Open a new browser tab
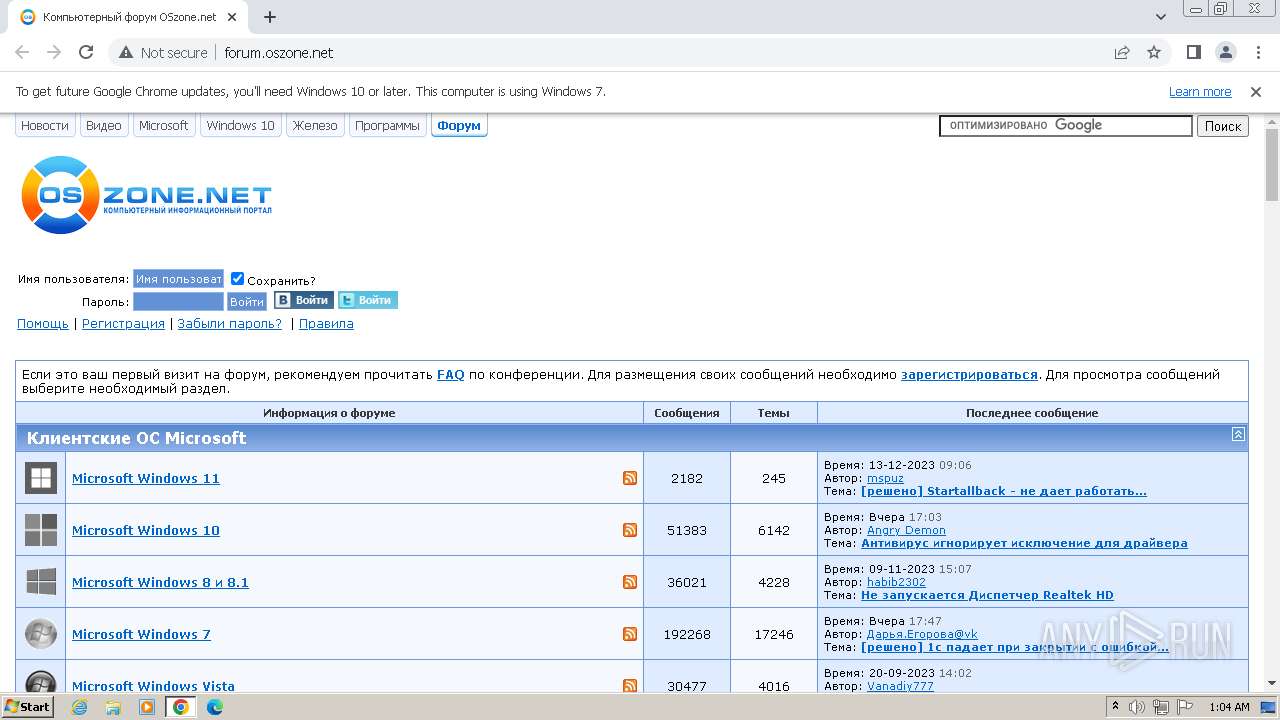Image resolution: width=1280 pixels, height=720 pixels. click(269, 17)
